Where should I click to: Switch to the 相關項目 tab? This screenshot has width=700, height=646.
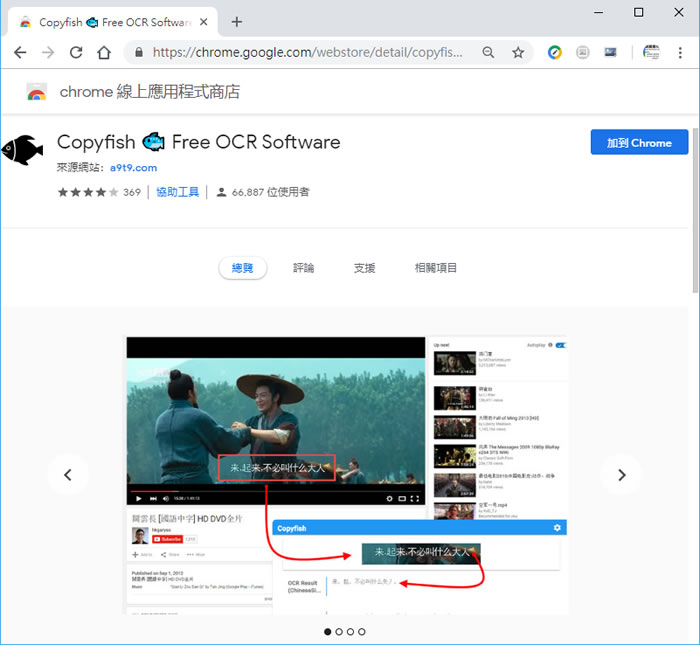click(436, 268)
